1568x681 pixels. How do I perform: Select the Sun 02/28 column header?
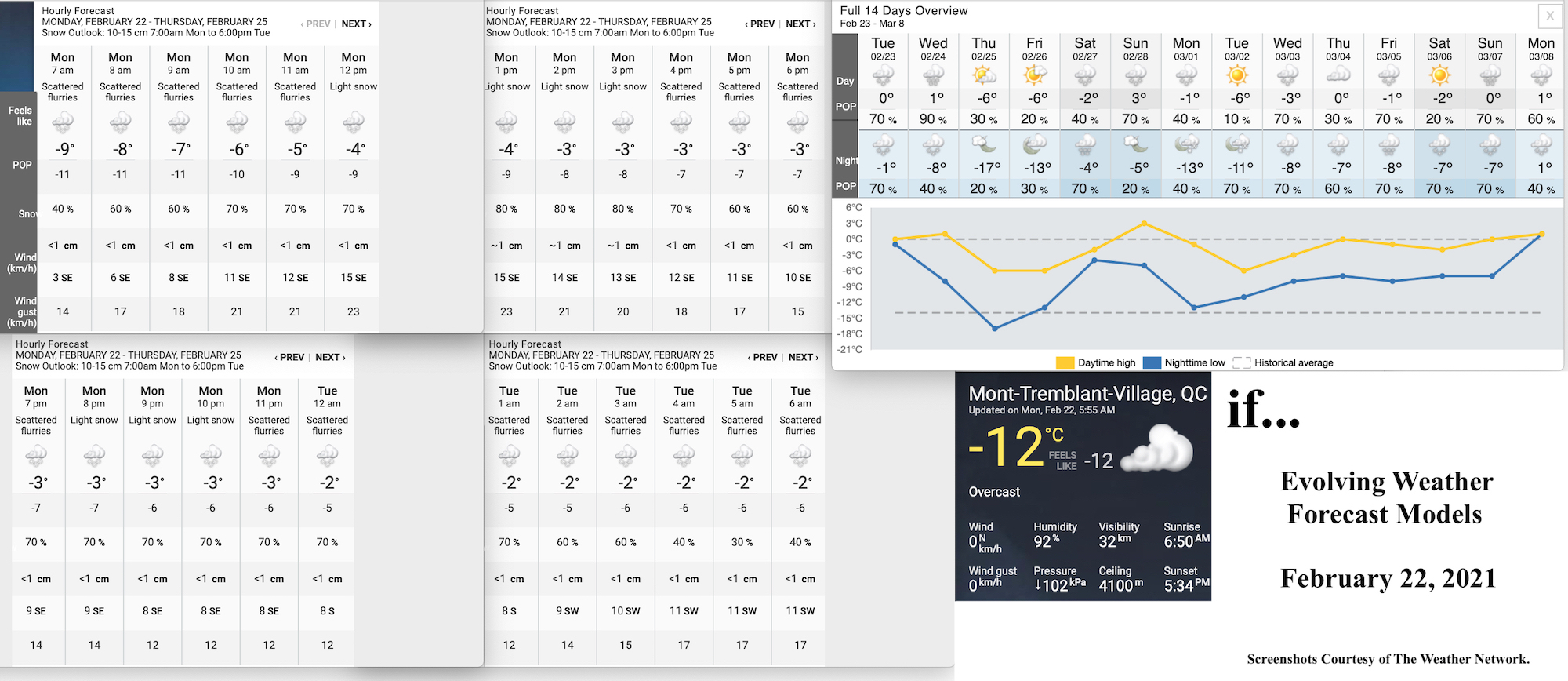coord(1135,49)
